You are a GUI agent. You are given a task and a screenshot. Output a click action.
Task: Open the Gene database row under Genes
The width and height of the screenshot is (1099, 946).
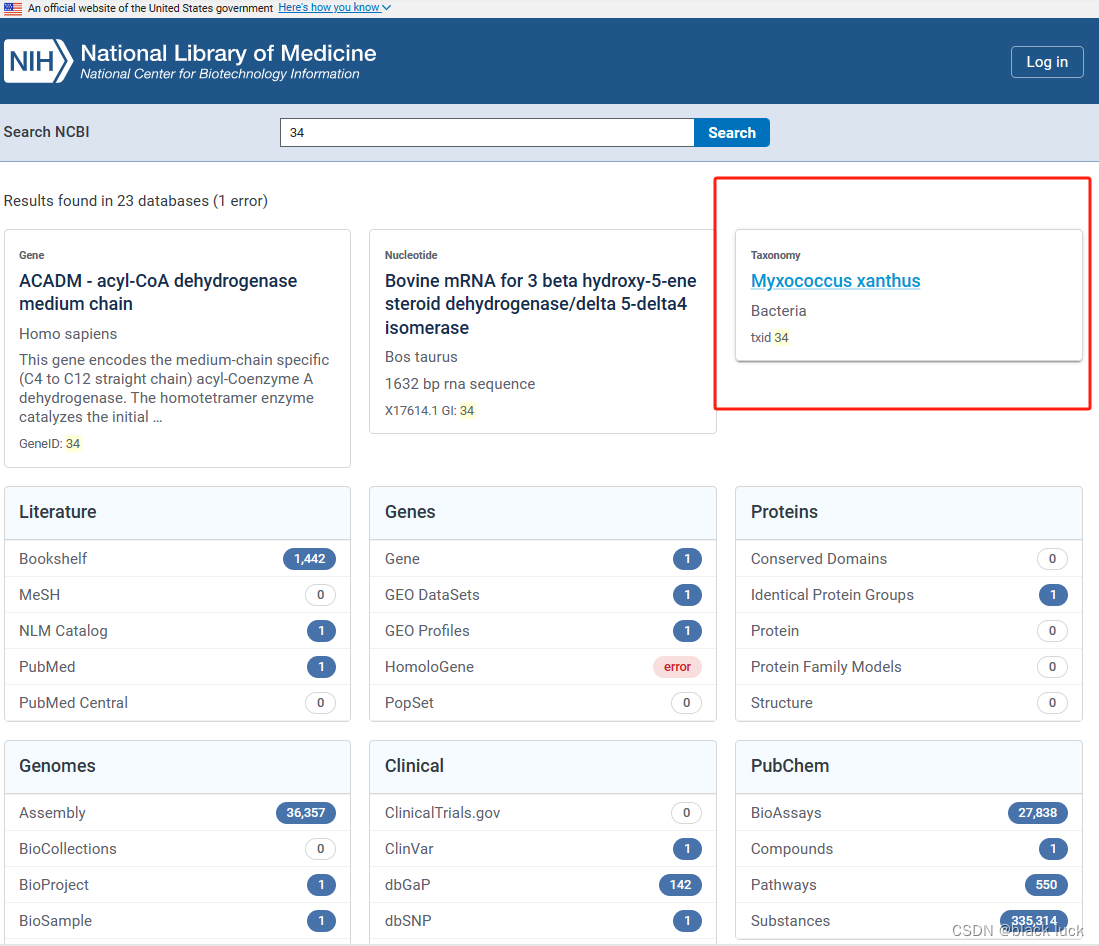[542, 558]
